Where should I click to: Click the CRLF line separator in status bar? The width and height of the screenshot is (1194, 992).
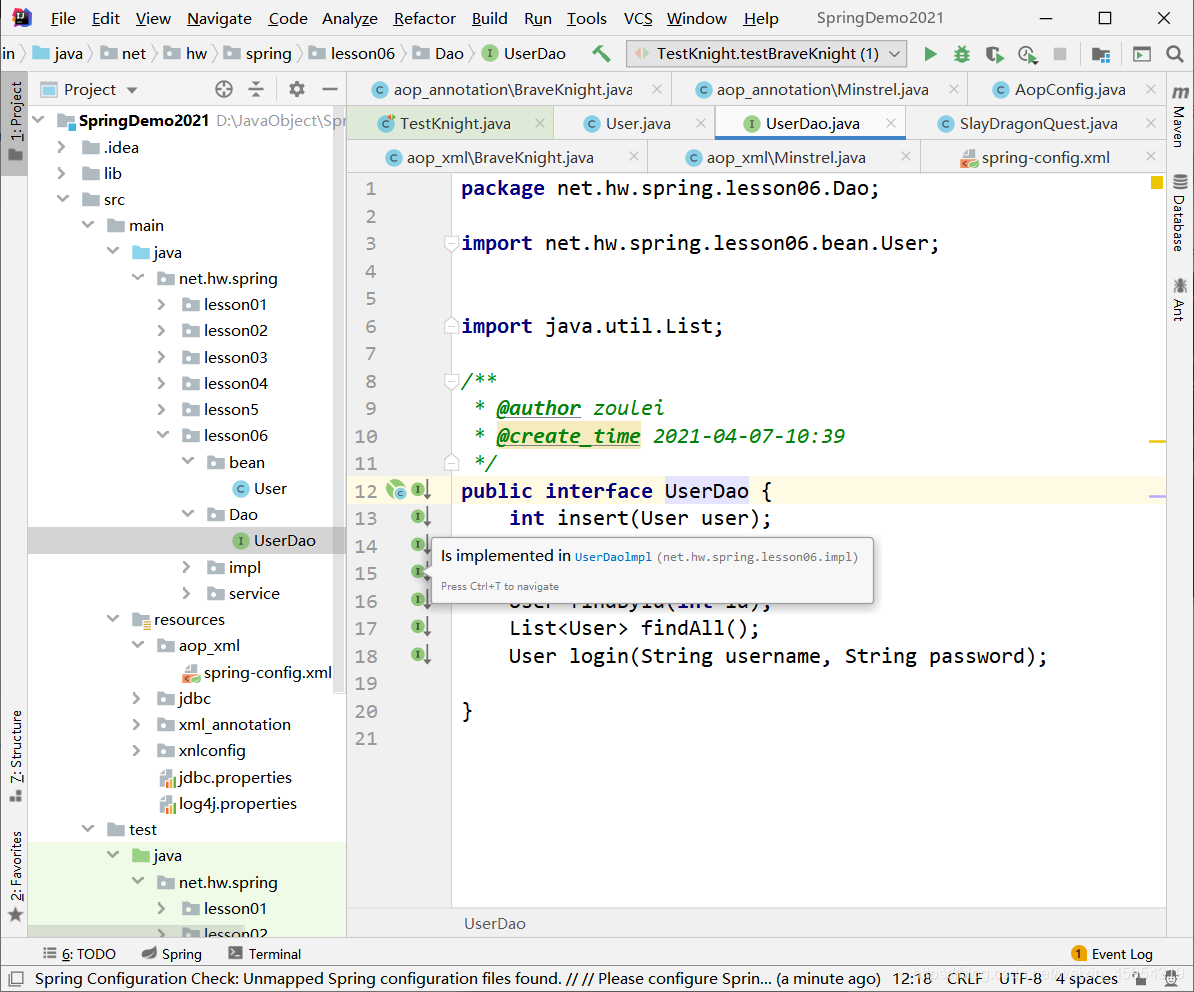[x=964, y=978]
